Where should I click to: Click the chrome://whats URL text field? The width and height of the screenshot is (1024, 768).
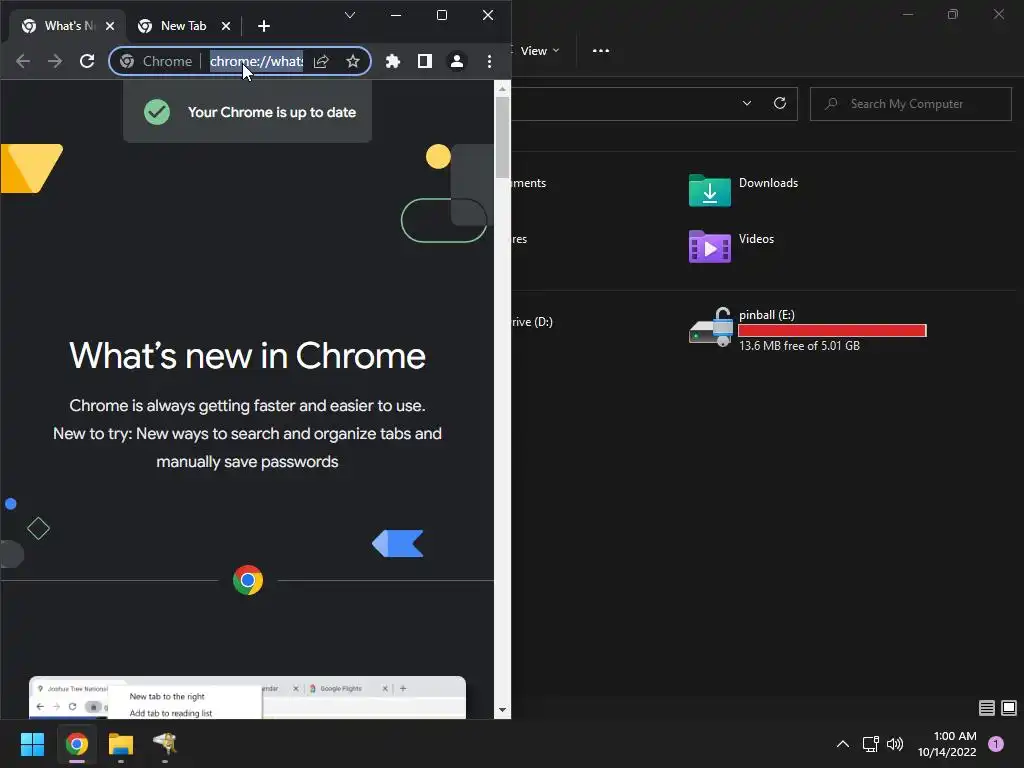point(256,61)
